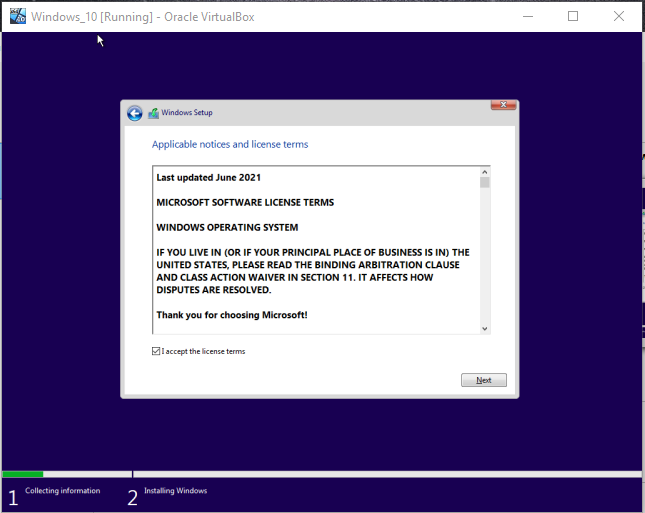645x513 pixels.
Task: Select the 'Collecting information' step label
Action: [62, 491]
